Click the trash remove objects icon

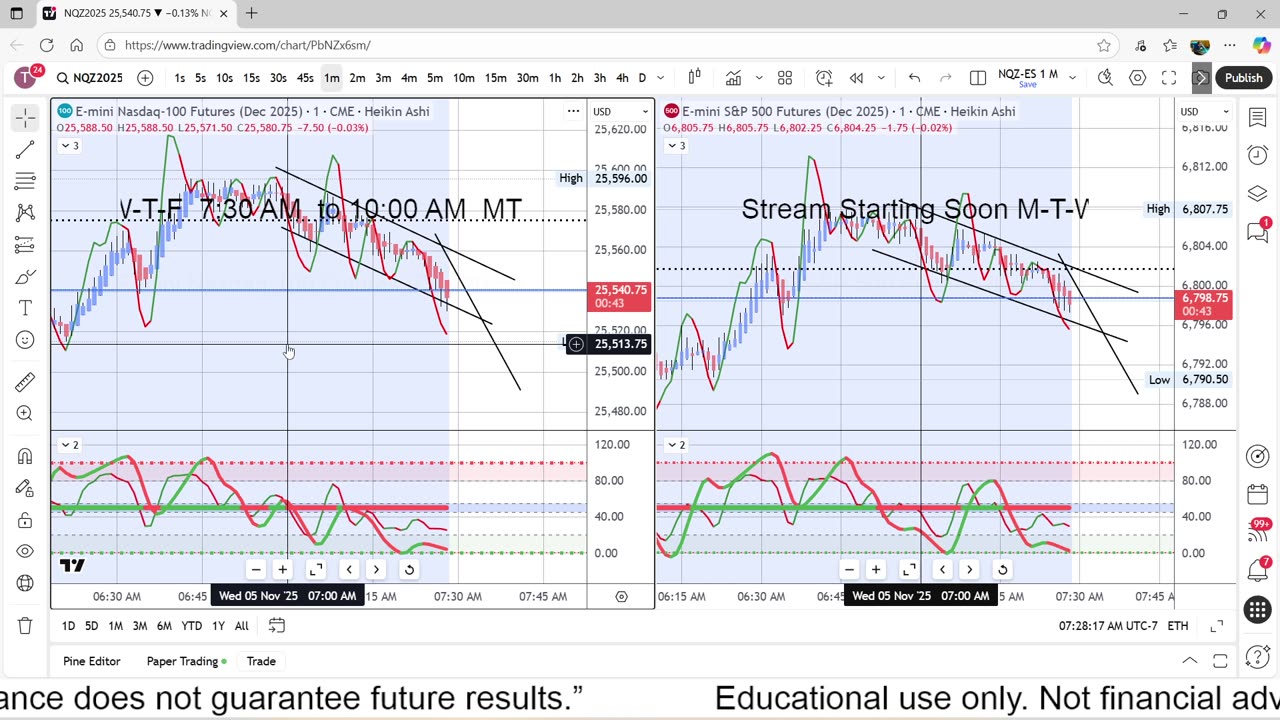25,626
